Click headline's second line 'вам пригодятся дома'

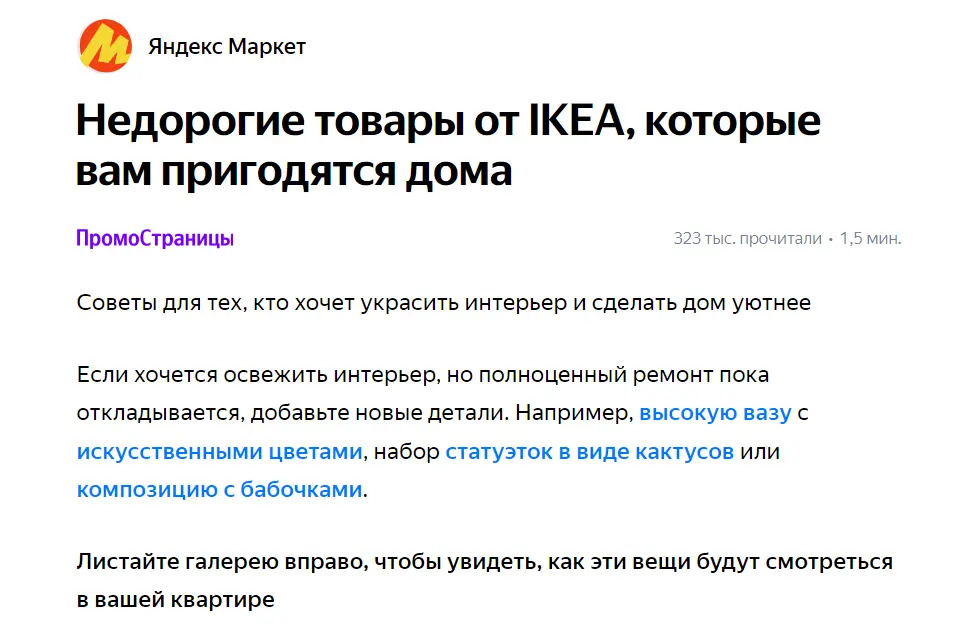tap(294, 172)
